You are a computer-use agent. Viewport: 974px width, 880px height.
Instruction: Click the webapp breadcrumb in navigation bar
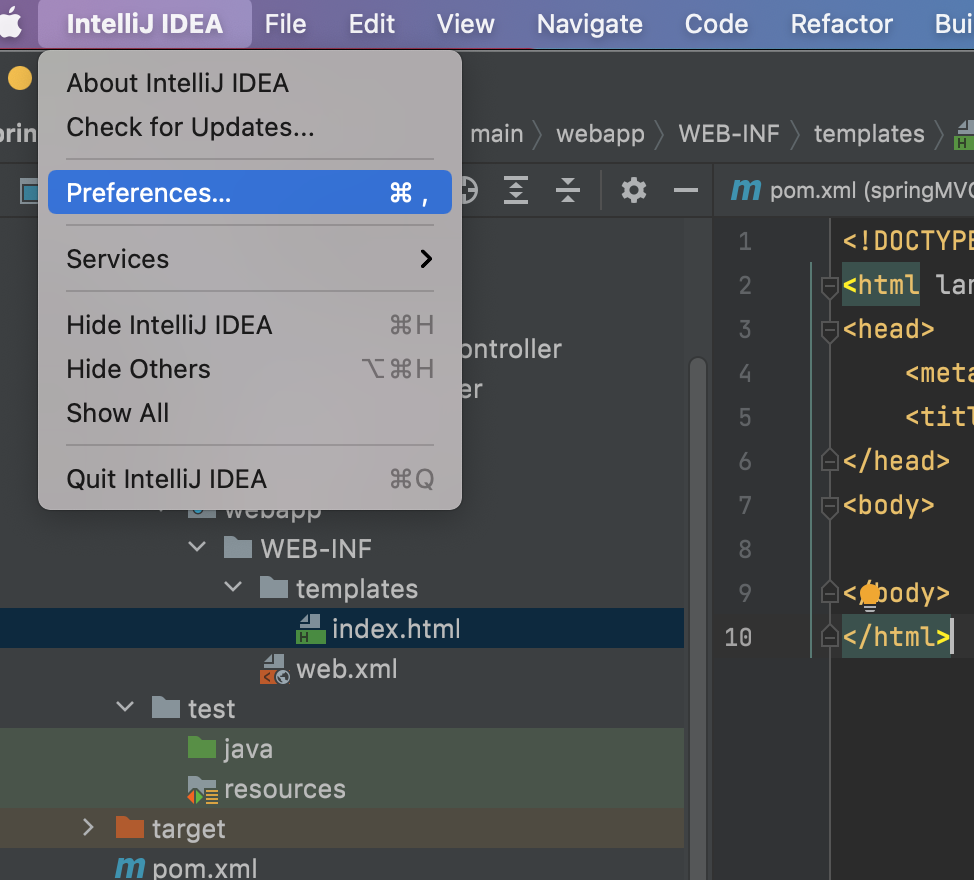(x=600, y=134)
